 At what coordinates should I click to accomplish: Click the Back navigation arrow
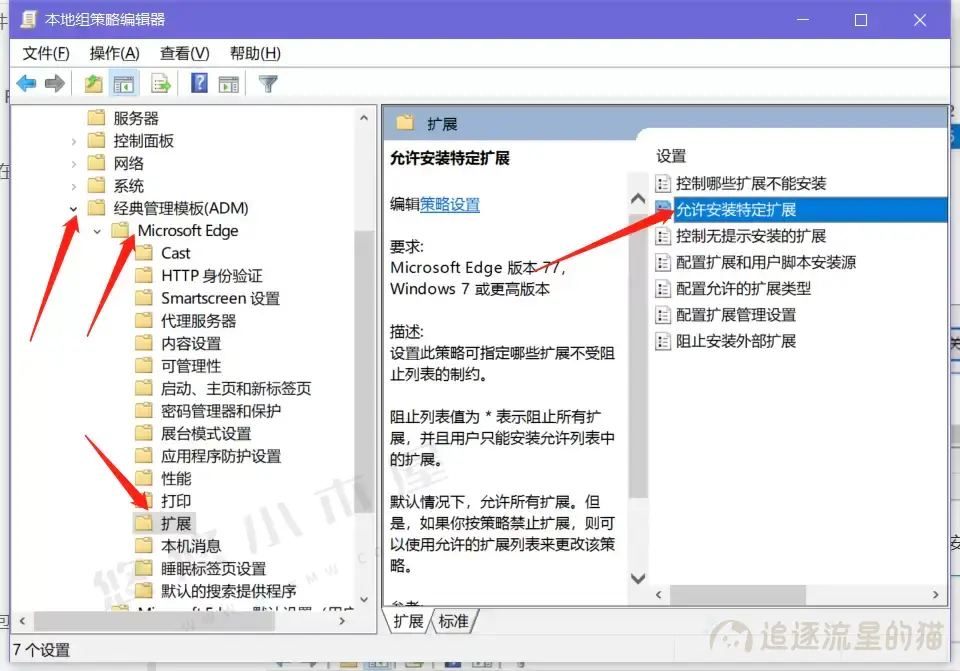coord(27,83)
